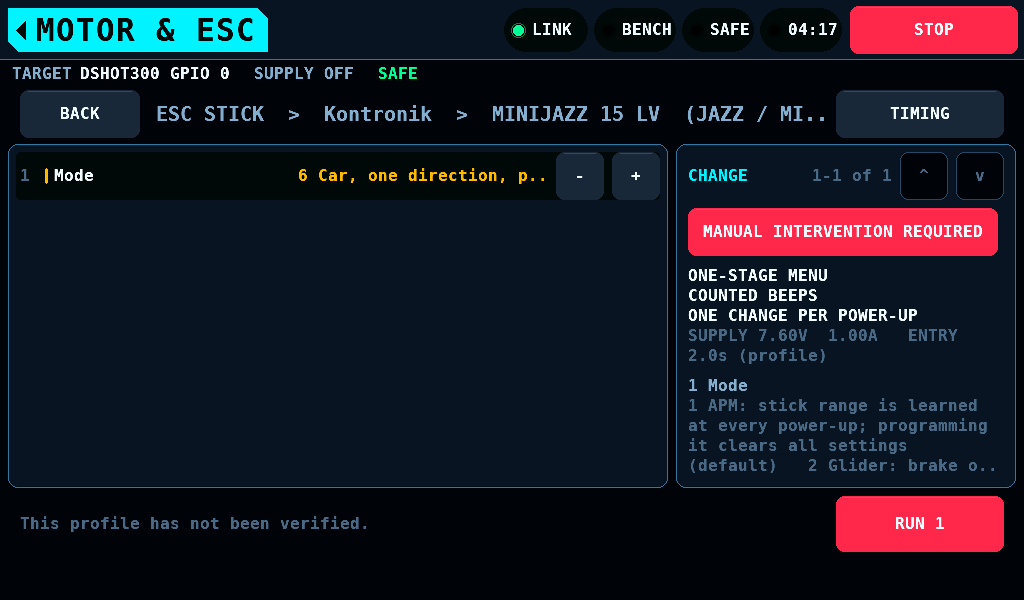Start RUN 1
This screenshot has height=600, width=1024.
pos(920,524)
